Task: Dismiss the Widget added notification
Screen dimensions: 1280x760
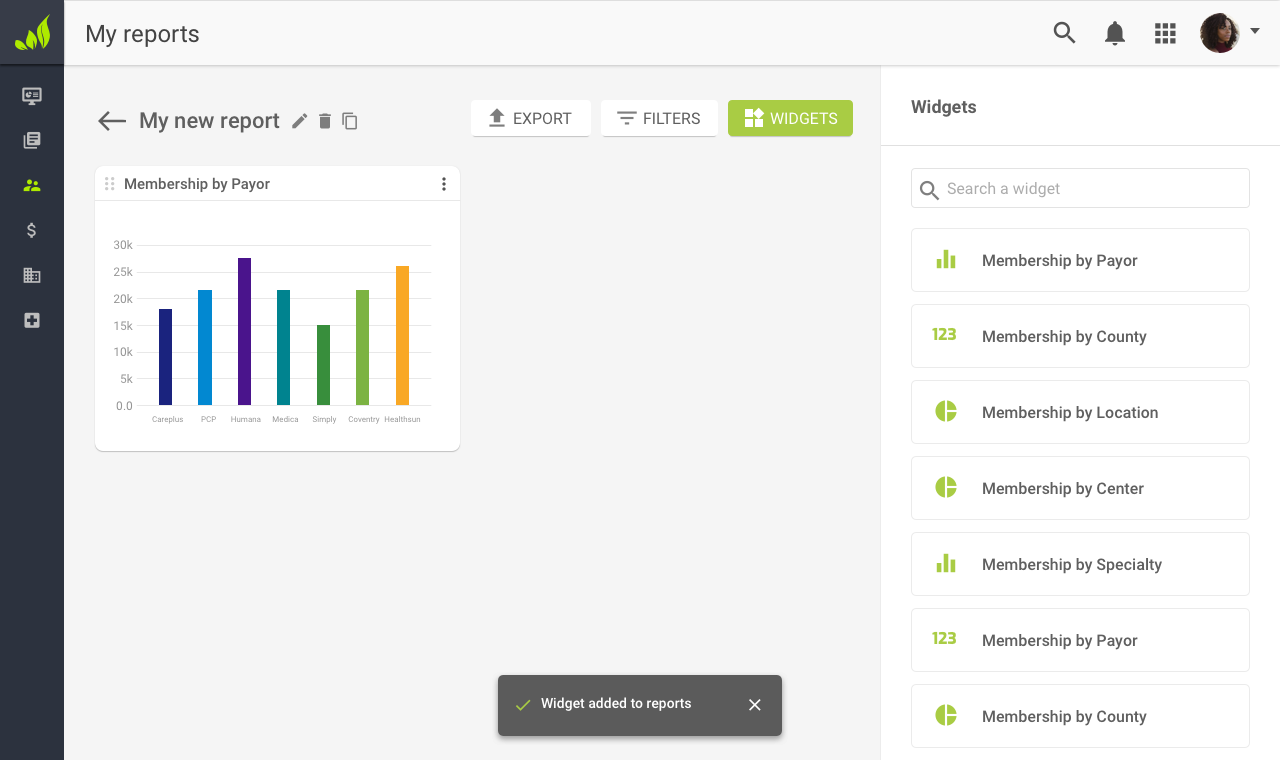Action: (x=755, y=705)
